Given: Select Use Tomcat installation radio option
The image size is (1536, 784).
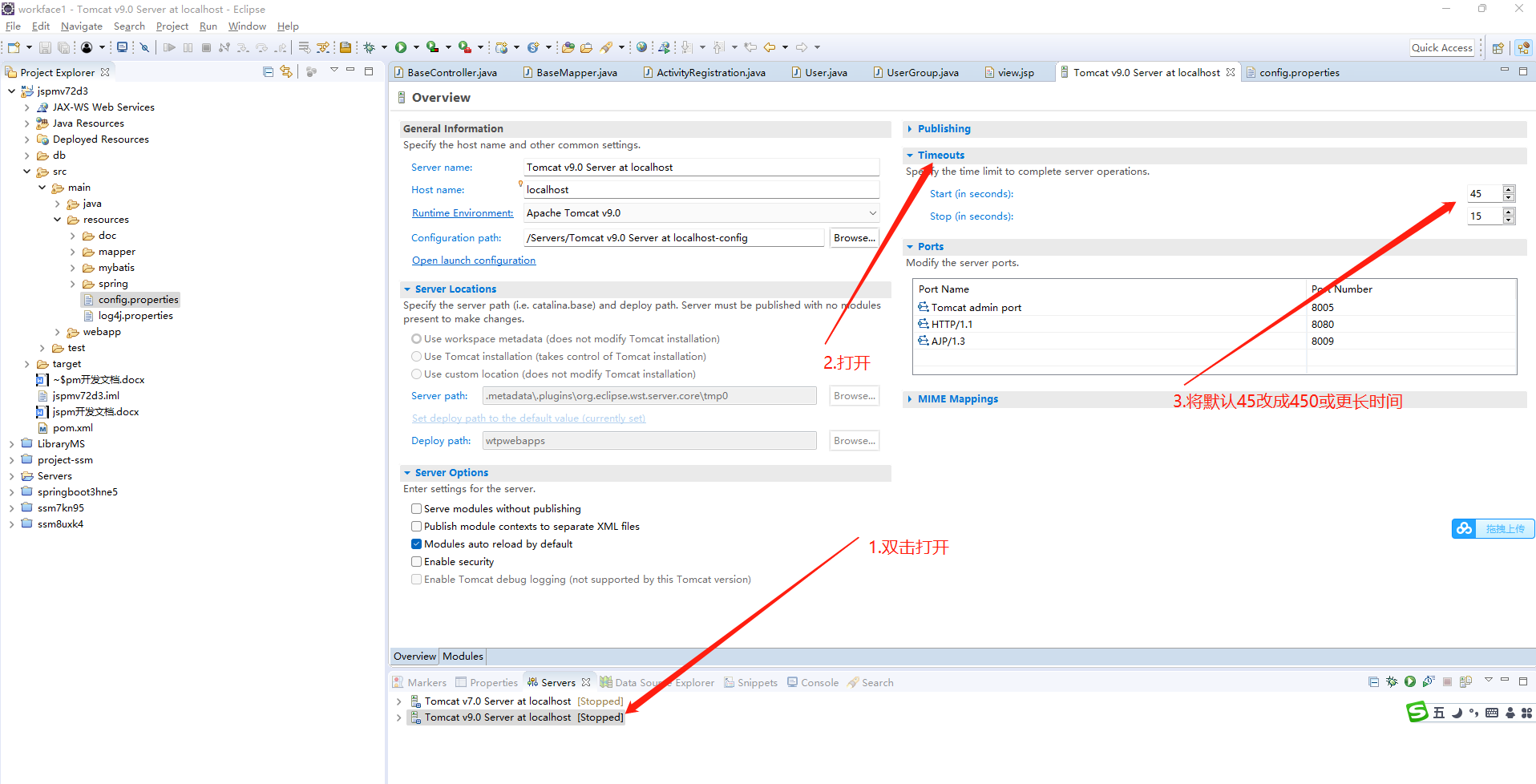Looking at the screenshot, I should (x=416, y=357).
